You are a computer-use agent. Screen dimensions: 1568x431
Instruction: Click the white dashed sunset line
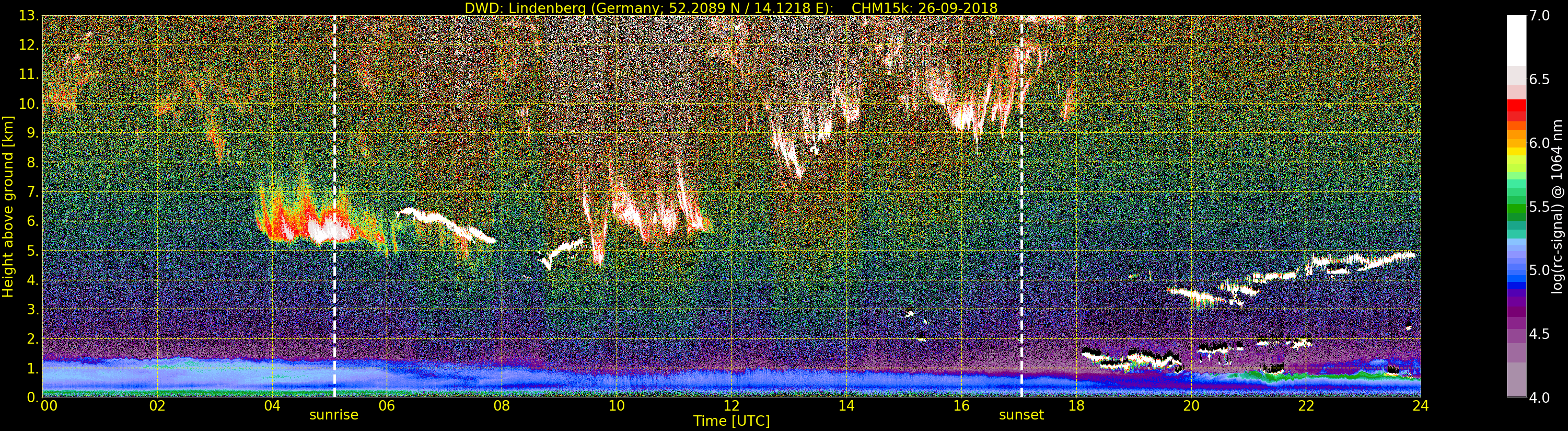point(1021,183)
